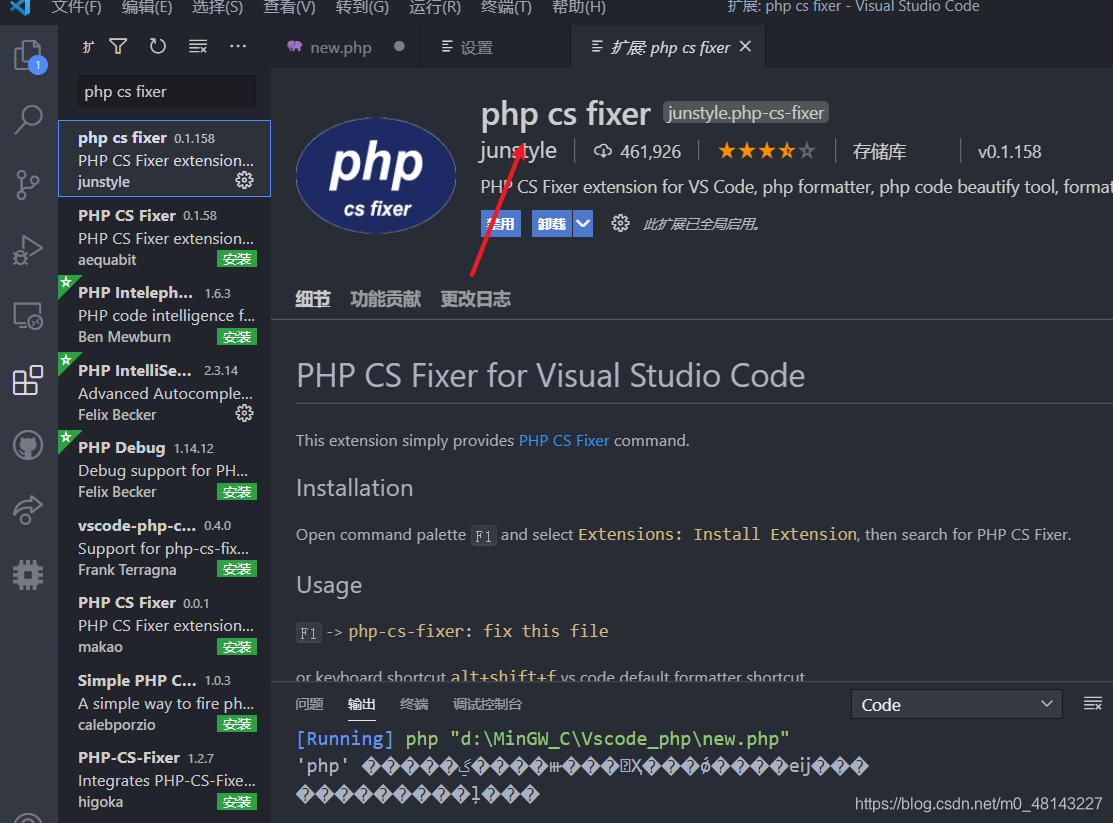Switch to the 调试控制台 panel tab
The height and width of the screenshot is (823, 1113).
click(487, 704)
